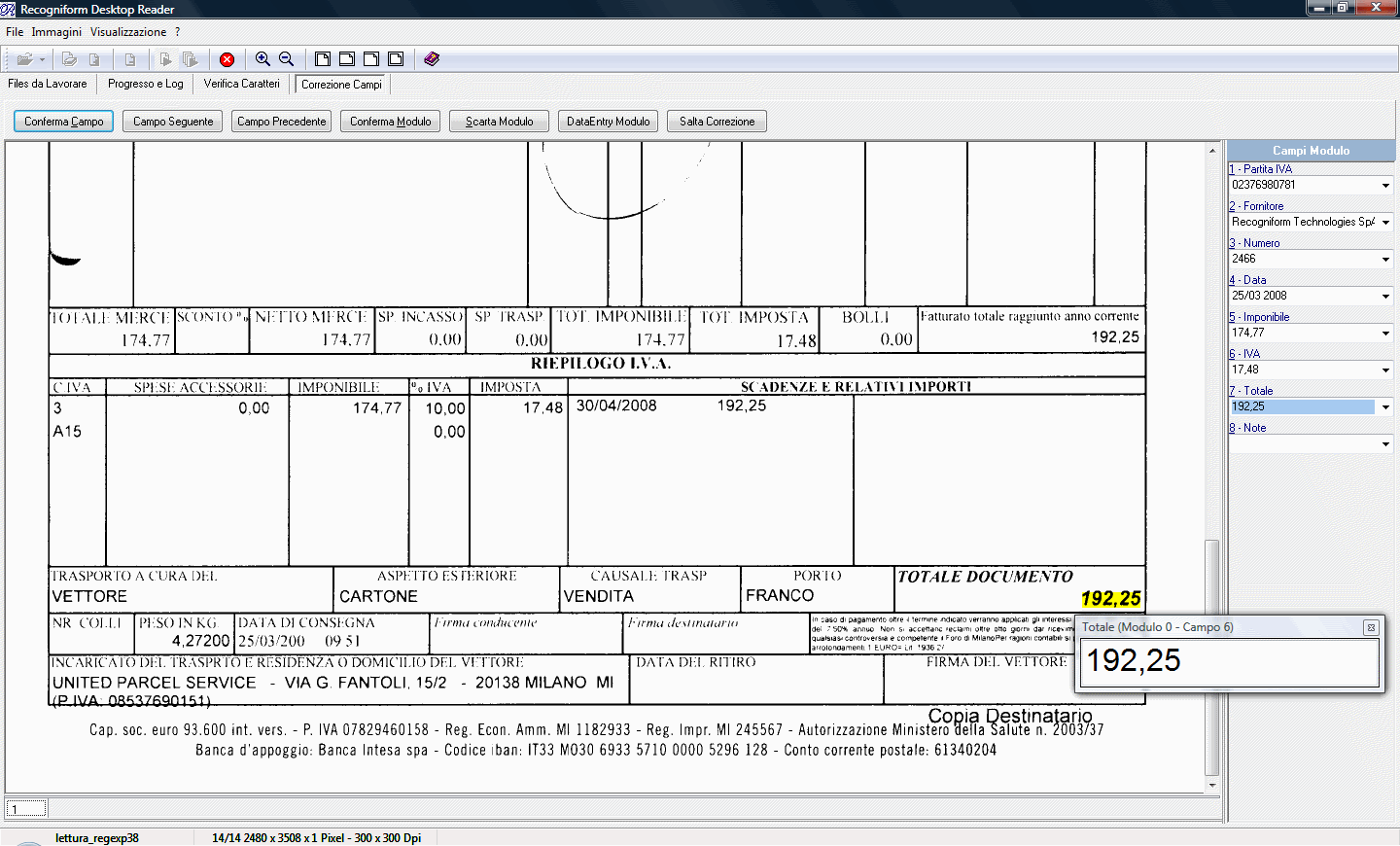
Task: Click the grayed process single page icon
Action: [x=165, y=59]
